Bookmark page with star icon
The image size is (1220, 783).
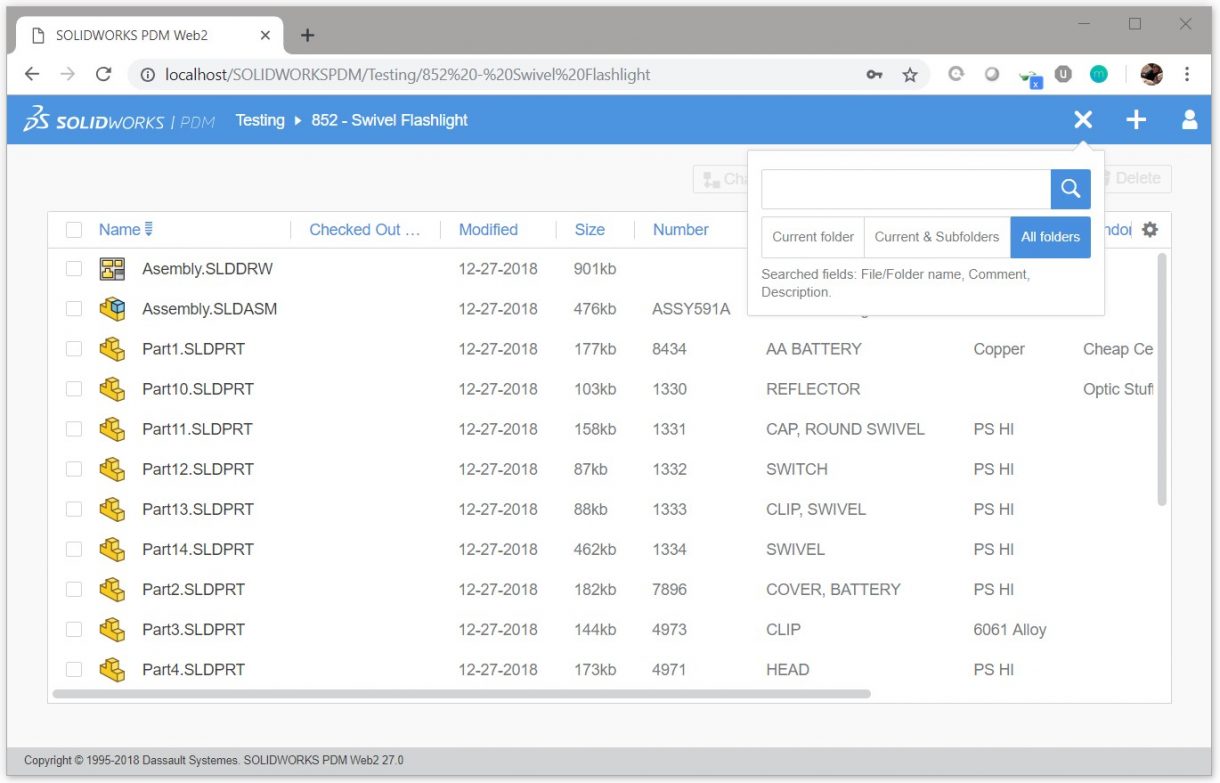(x=910, y=74)
